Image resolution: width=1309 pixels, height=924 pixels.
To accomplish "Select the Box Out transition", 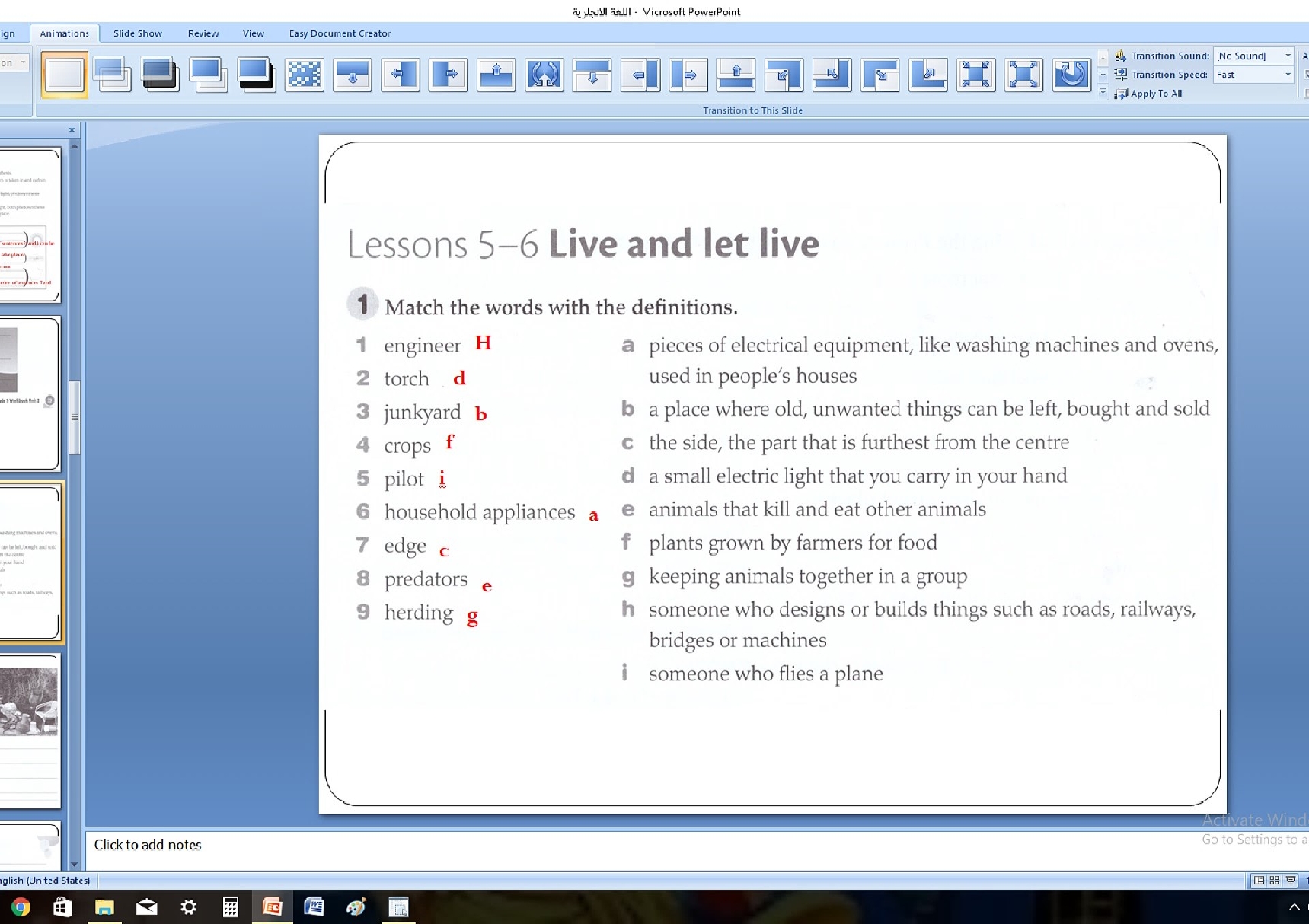I will pos(1023,75).
